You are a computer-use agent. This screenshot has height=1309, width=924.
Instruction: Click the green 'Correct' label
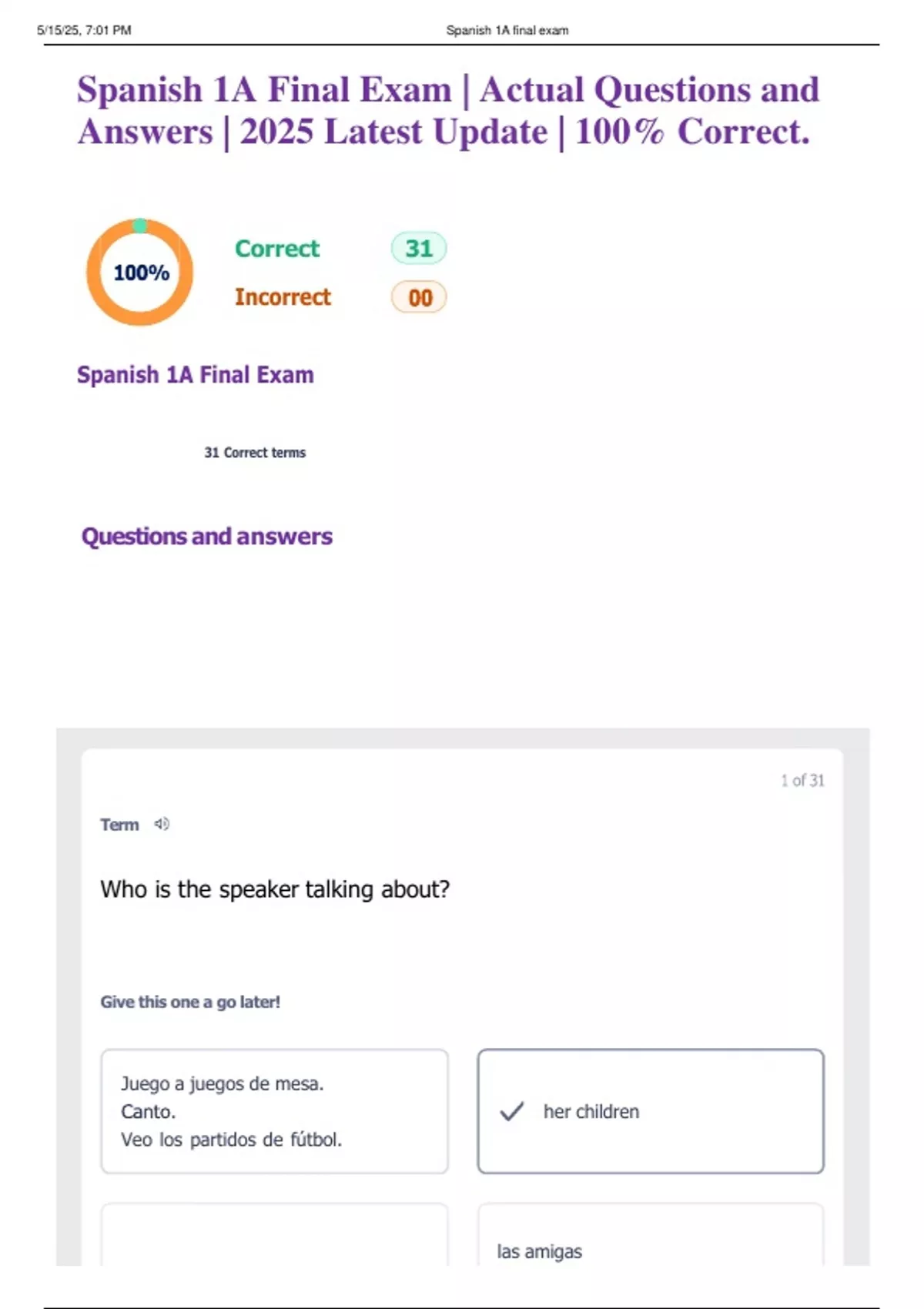(x=277, y=249)
